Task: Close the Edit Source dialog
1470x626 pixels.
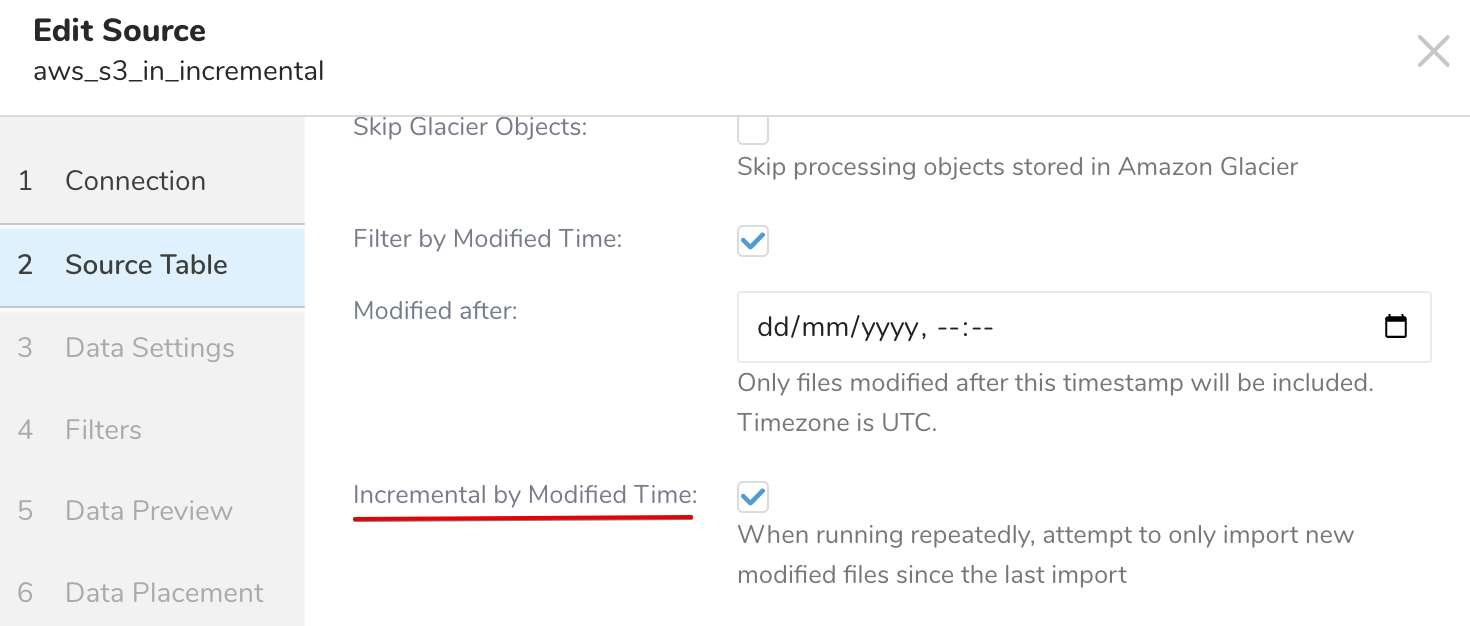Action: [1433, 51]
